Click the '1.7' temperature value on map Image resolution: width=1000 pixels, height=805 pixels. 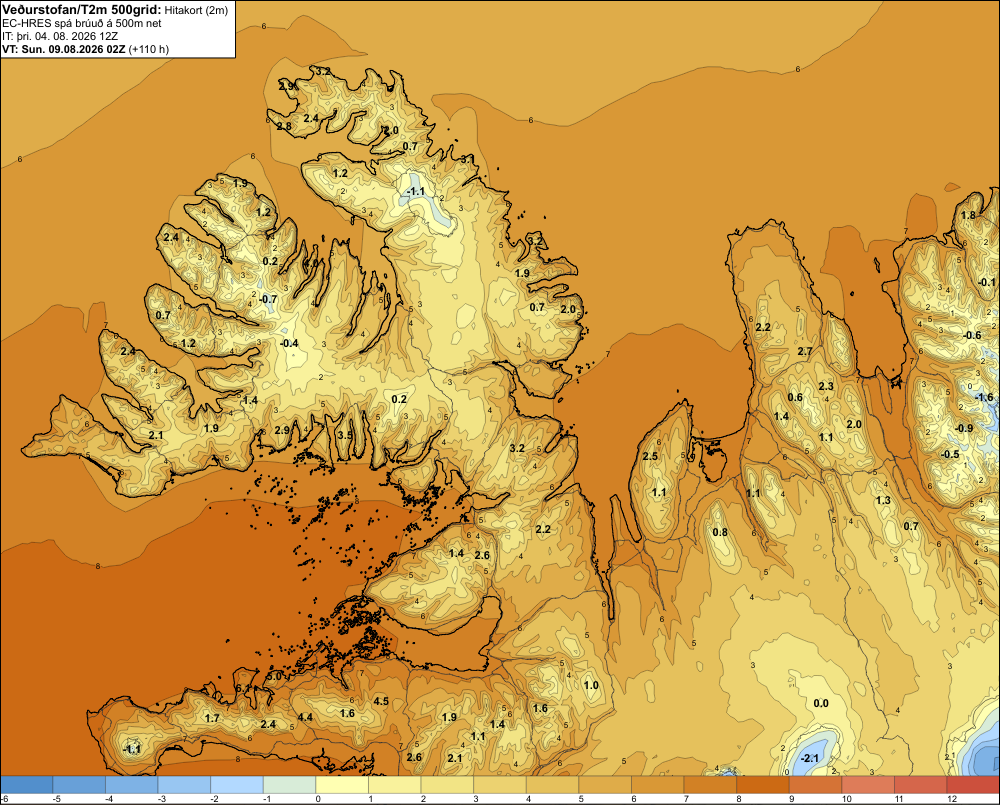click(x=212, y=718)
